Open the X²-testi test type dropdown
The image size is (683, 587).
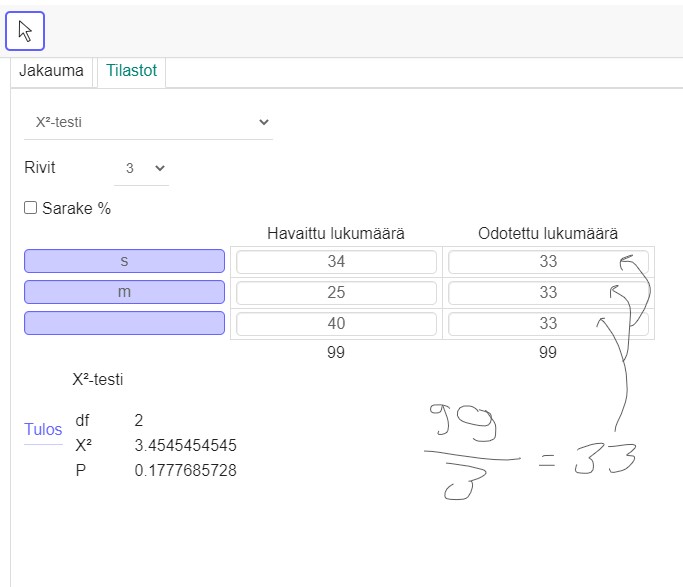[148, 122]
